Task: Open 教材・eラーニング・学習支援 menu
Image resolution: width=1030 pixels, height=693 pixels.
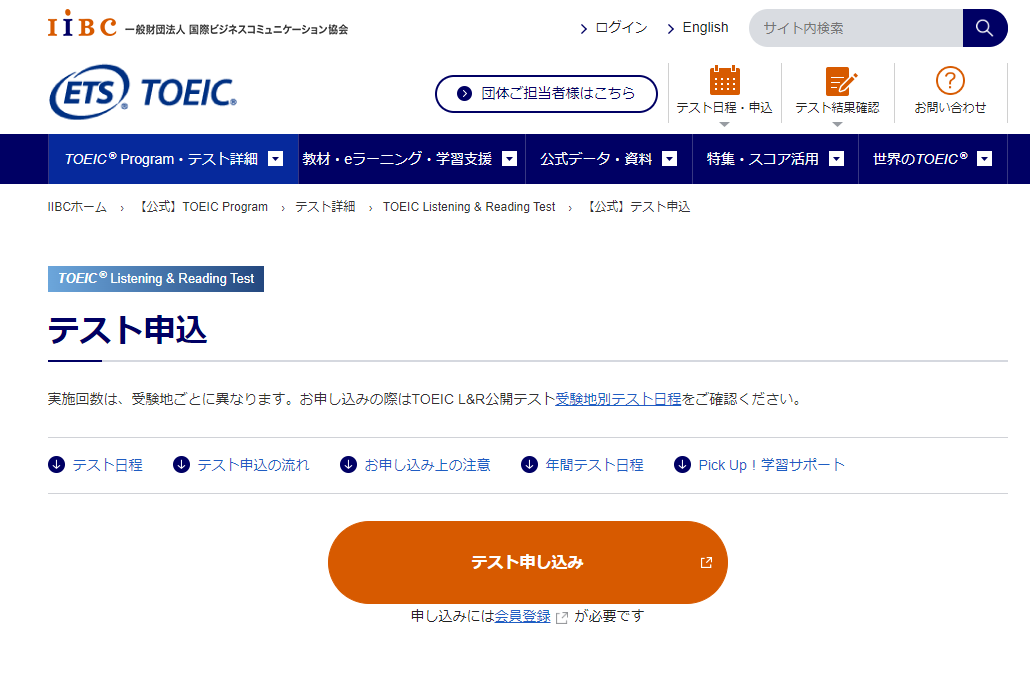Action: (x=412, y=159)
